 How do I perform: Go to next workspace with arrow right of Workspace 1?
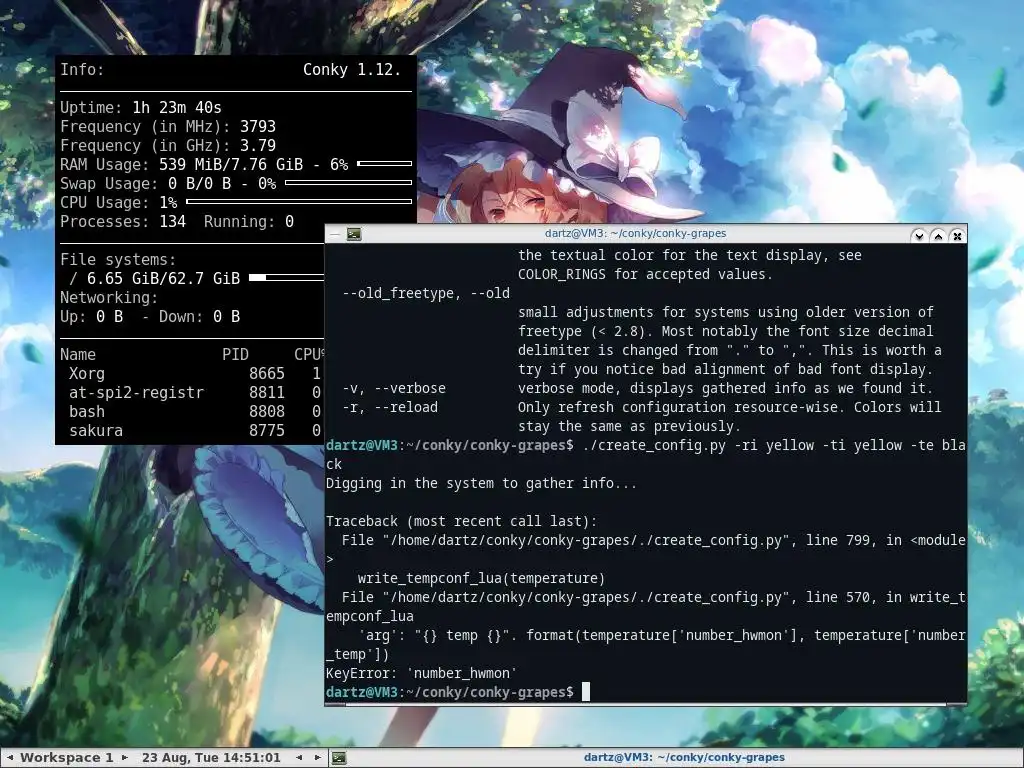point(125,758)
